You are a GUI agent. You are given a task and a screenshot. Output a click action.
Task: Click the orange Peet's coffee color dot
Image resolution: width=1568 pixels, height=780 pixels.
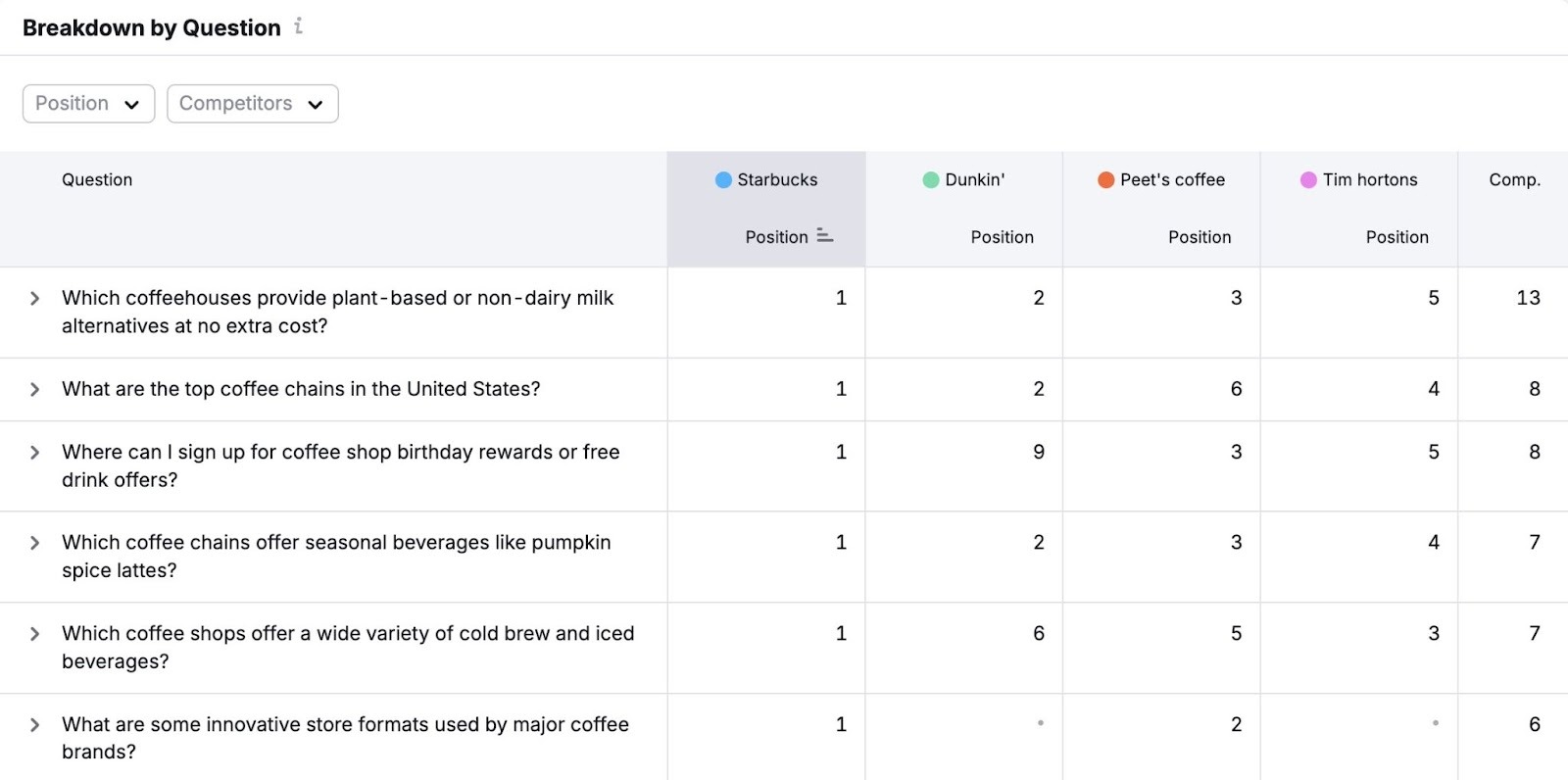[1105, 179]
